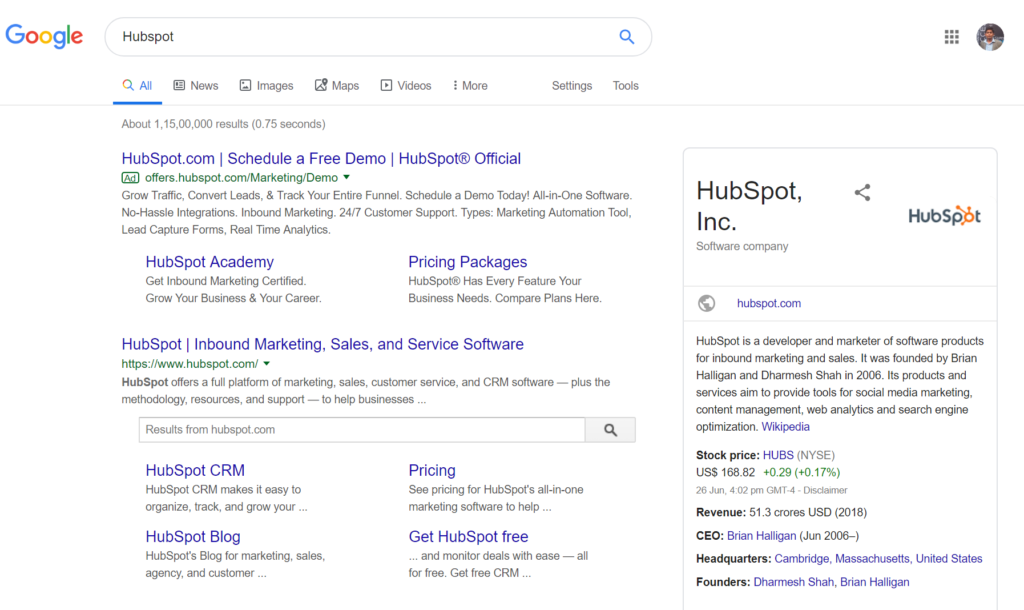Click the Wikipedia link in description

point(785,426)
